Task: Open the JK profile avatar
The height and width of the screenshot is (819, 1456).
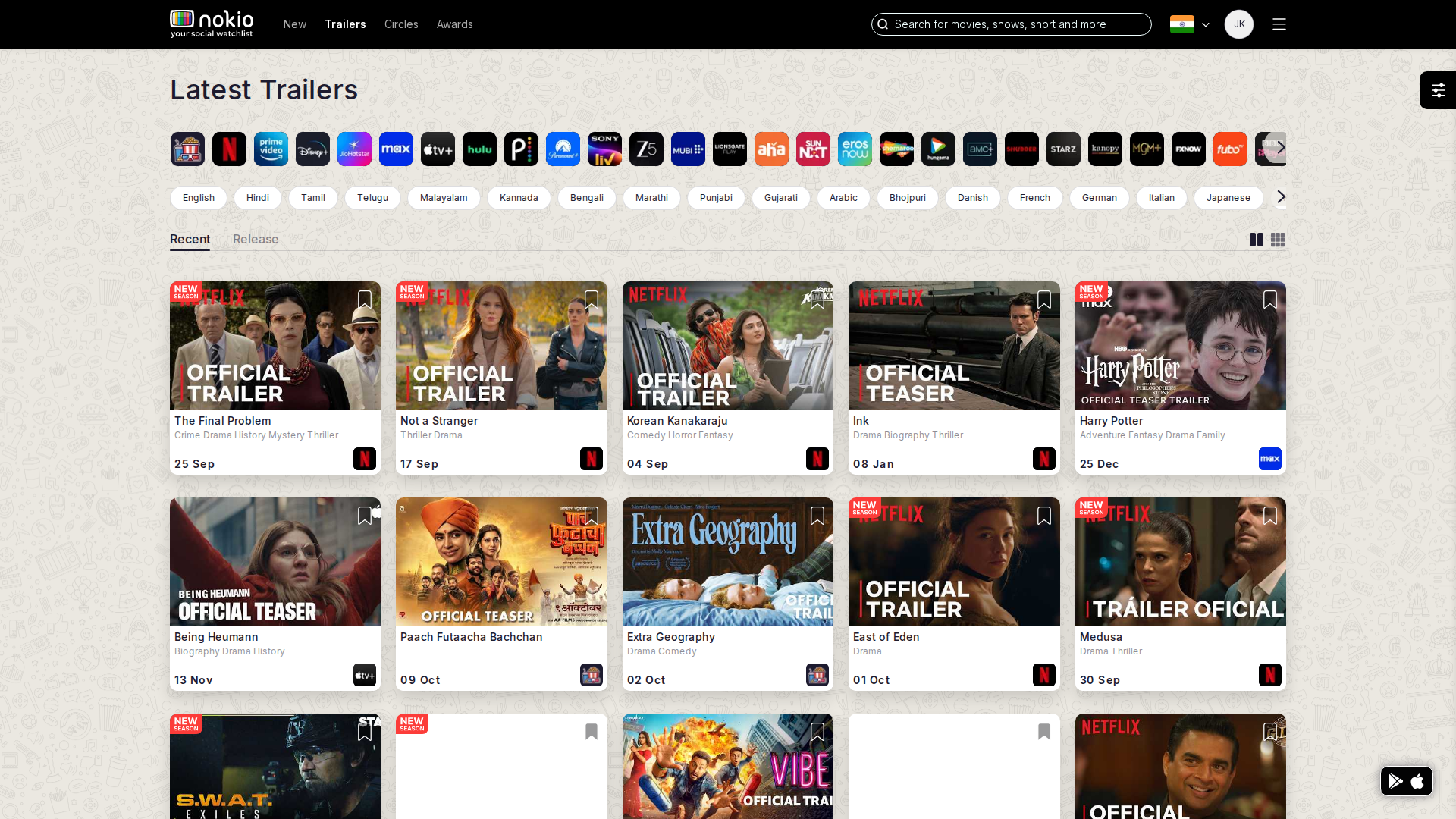Action: pyautogui.click(x=1239, y=24)
